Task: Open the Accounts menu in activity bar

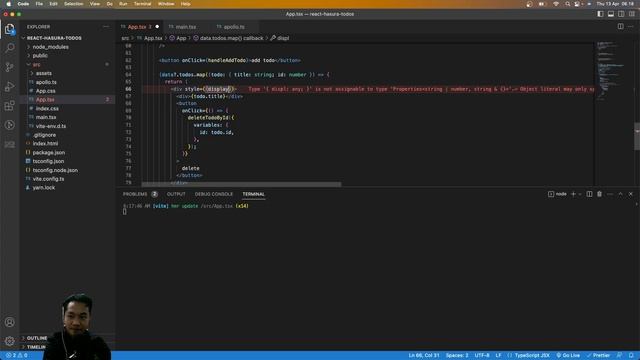Action: click(x=9, y=322)
